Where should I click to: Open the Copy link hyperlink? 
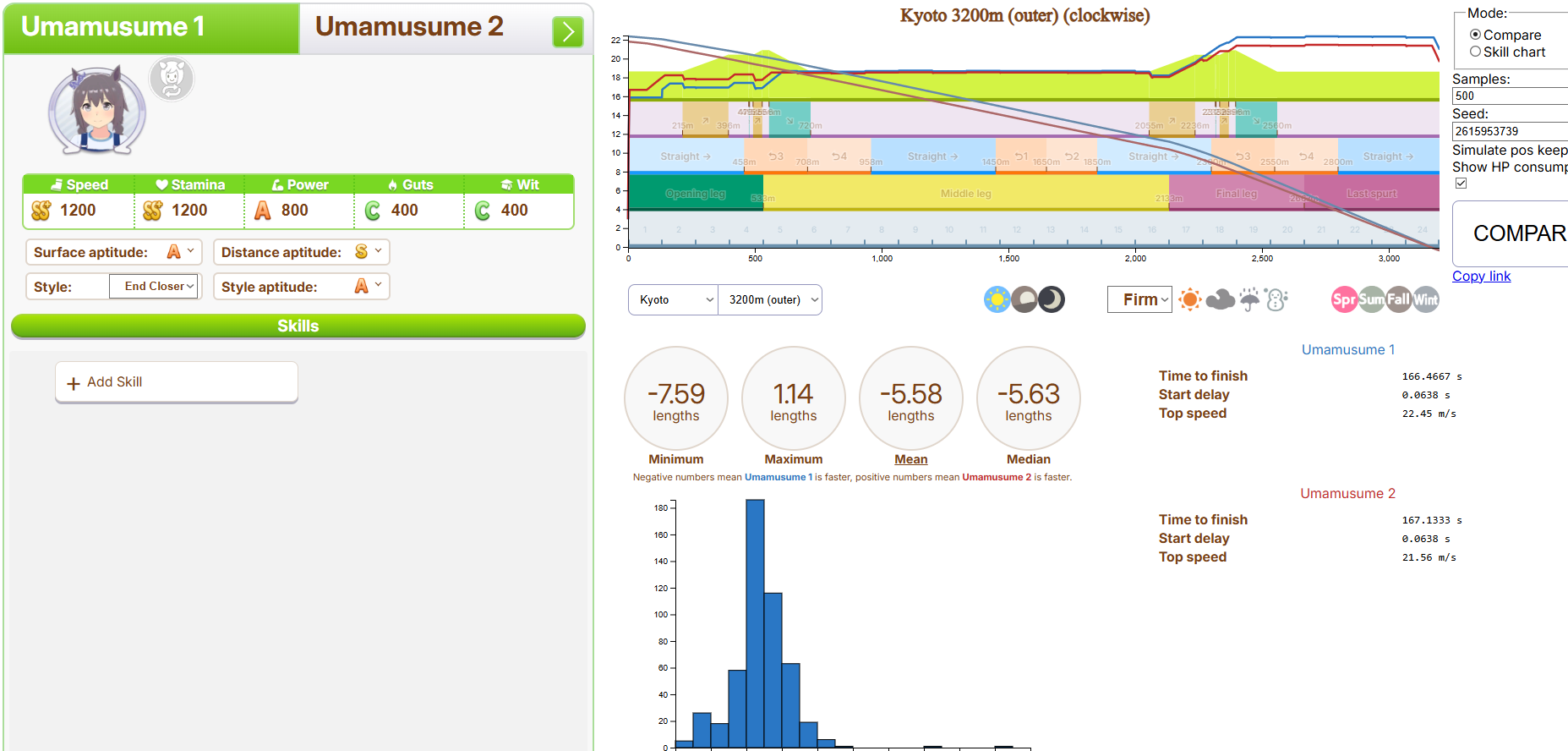1481,276
